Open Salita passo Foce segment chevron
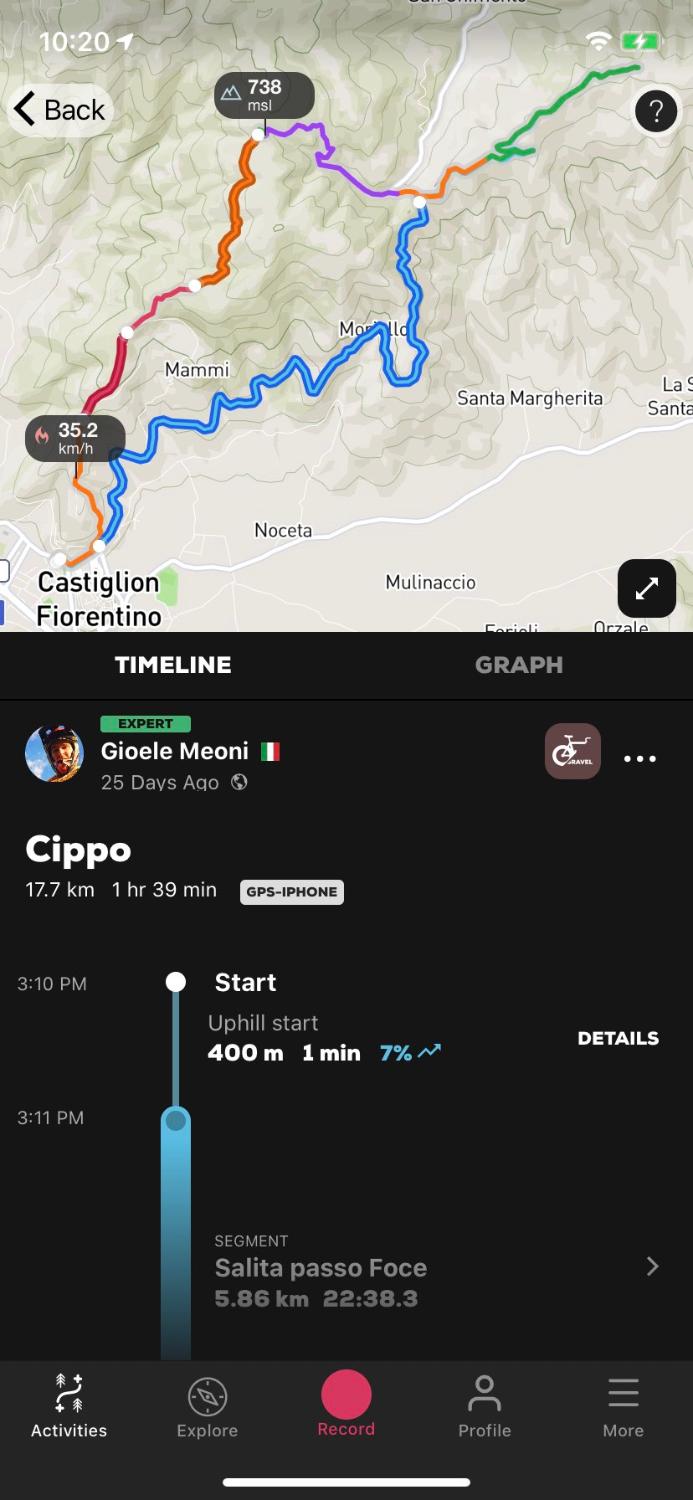This screenshot has height=1500, width=693. [x=653, y=1267]
